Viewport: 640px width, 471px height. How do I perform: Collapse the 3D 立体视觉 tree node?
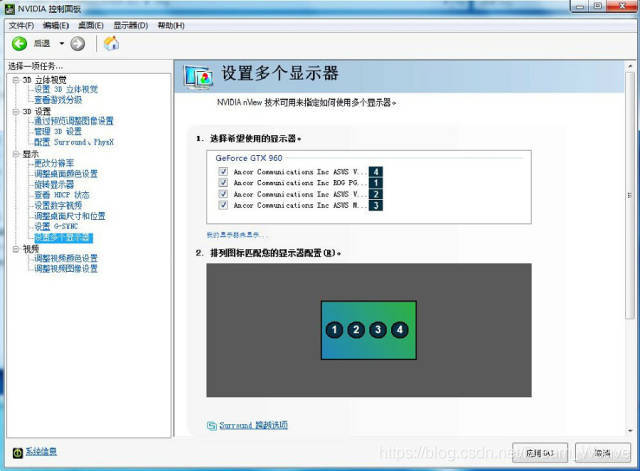click(16, 80)
